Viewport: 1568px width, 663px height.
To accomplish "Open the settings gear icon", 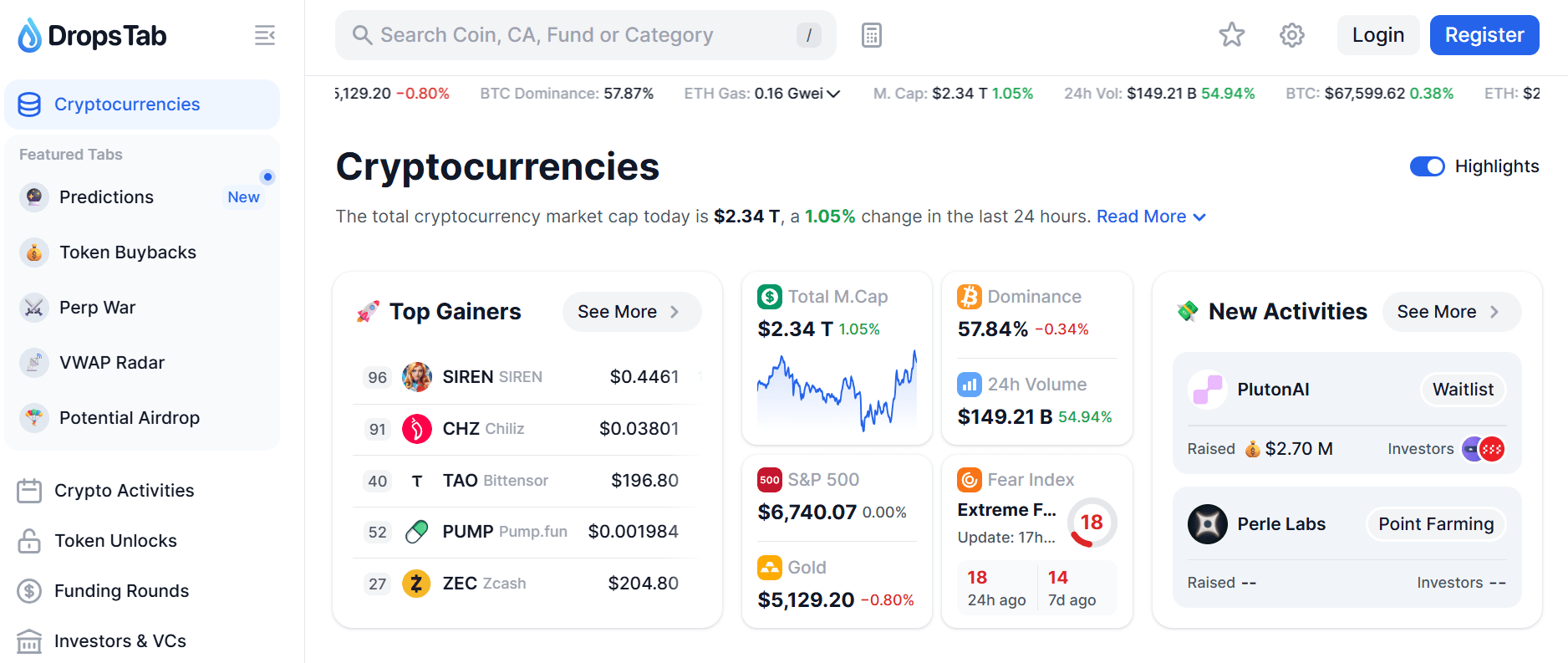I will click(1291, 35).
